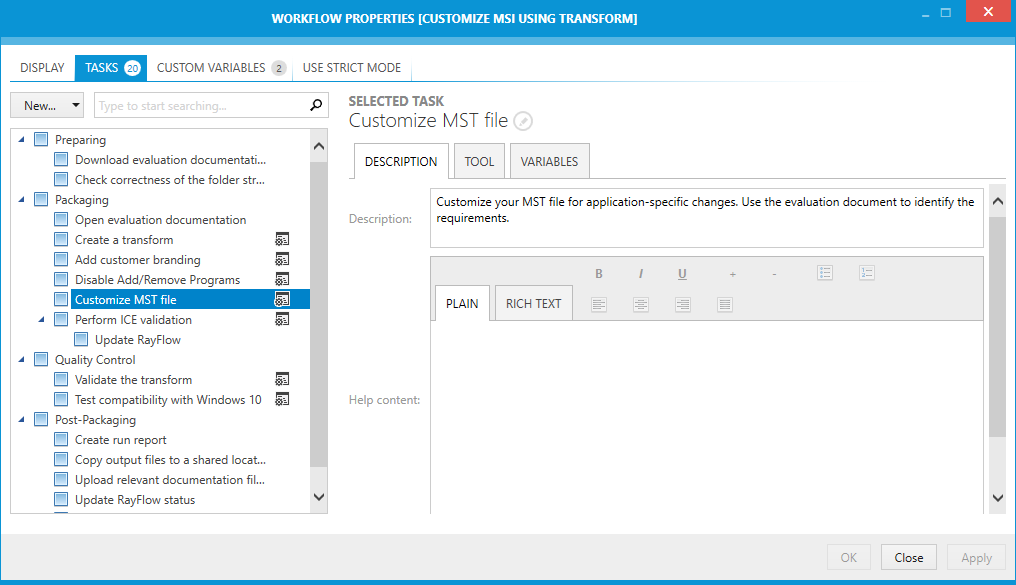1016x585 pixels.
Task: Click inside the Description text field
Action: [x=700, y=217]
